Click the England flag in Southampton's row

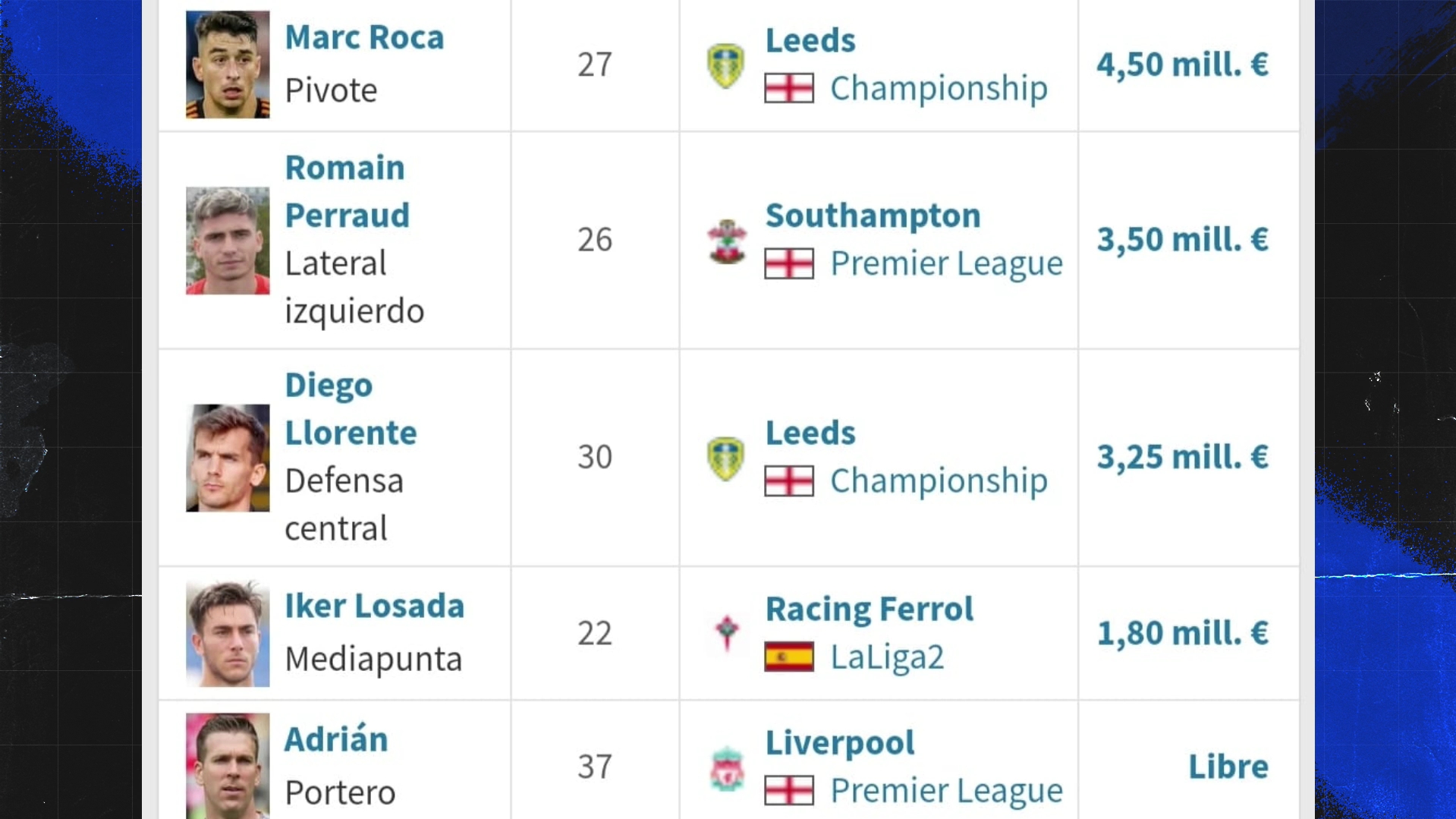point(788,264)
